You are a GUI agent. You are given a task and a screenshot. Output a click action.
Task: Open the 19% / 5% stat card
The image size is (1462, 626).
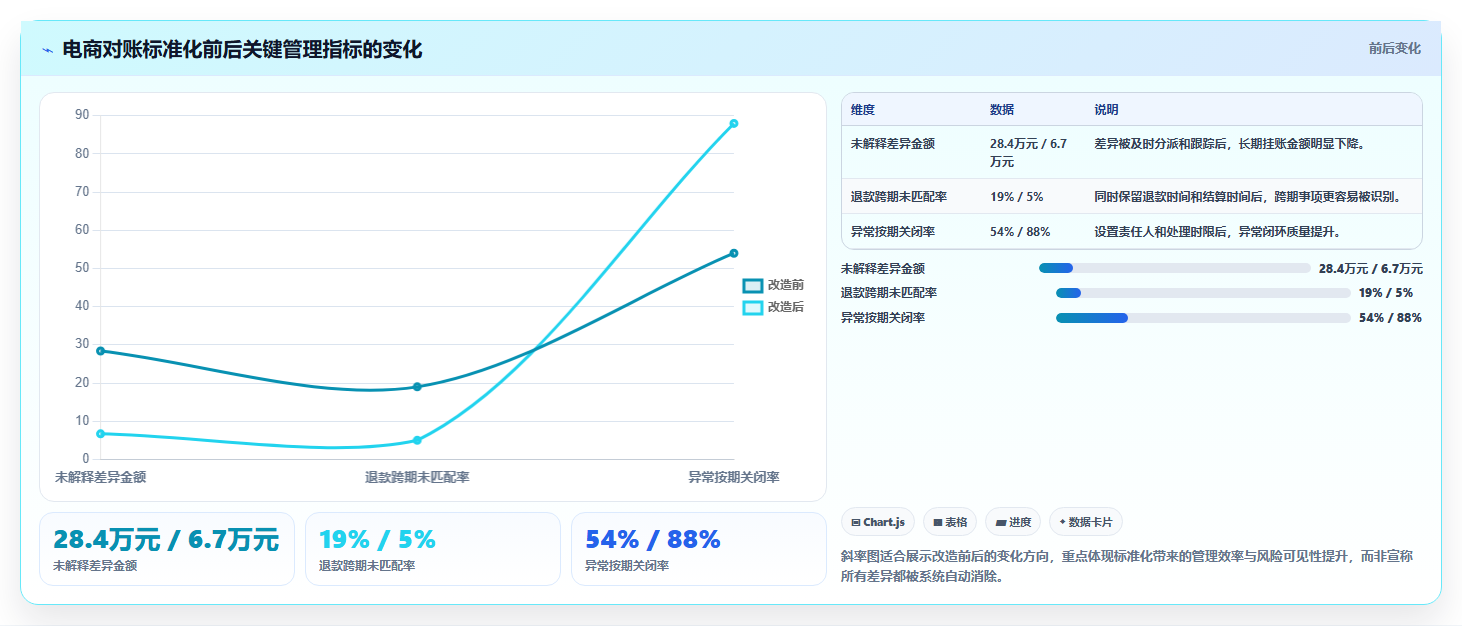(x=433, y=549)
